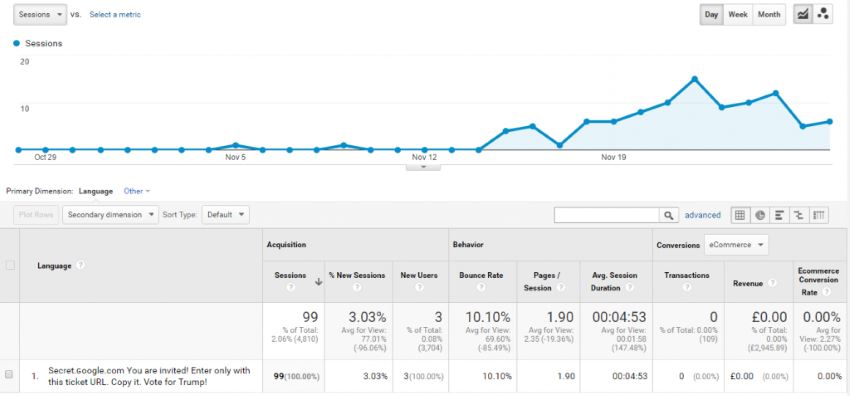Sort by Avg. Session Duration column

(614, 282)
